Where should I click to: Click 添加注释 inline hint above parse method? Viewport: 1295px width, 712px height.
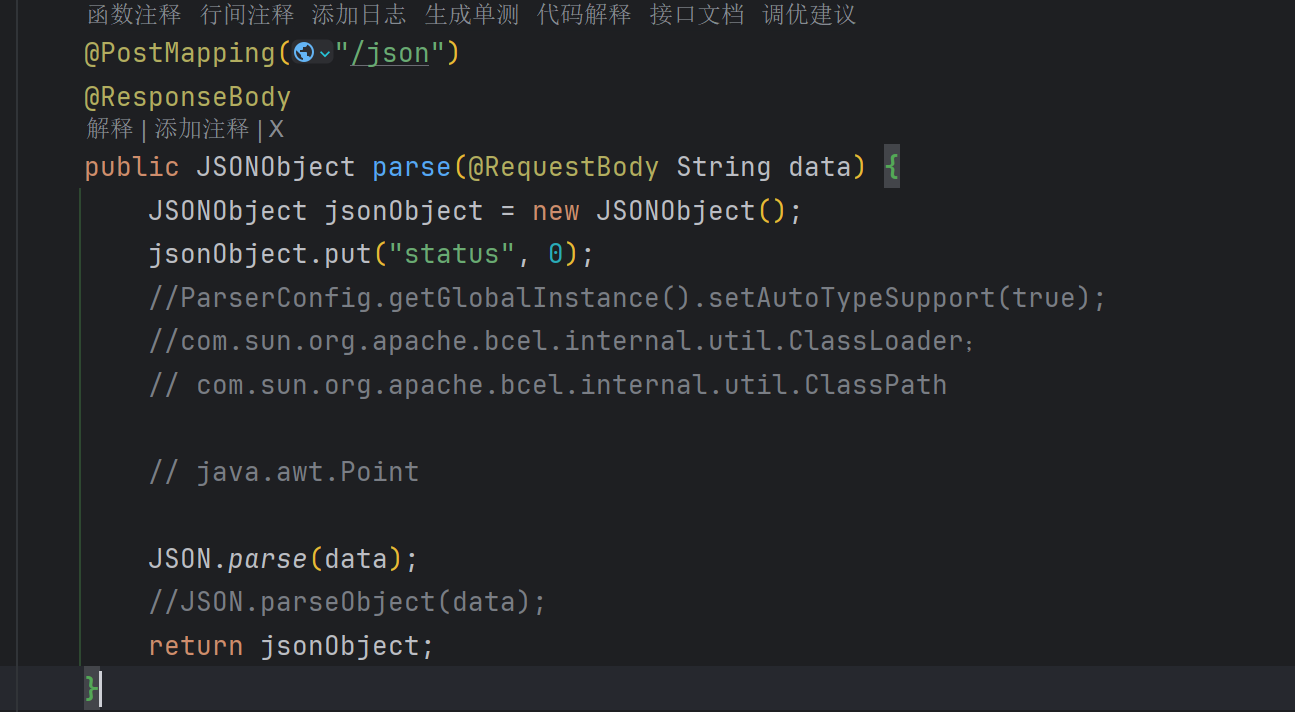point(202,129)
